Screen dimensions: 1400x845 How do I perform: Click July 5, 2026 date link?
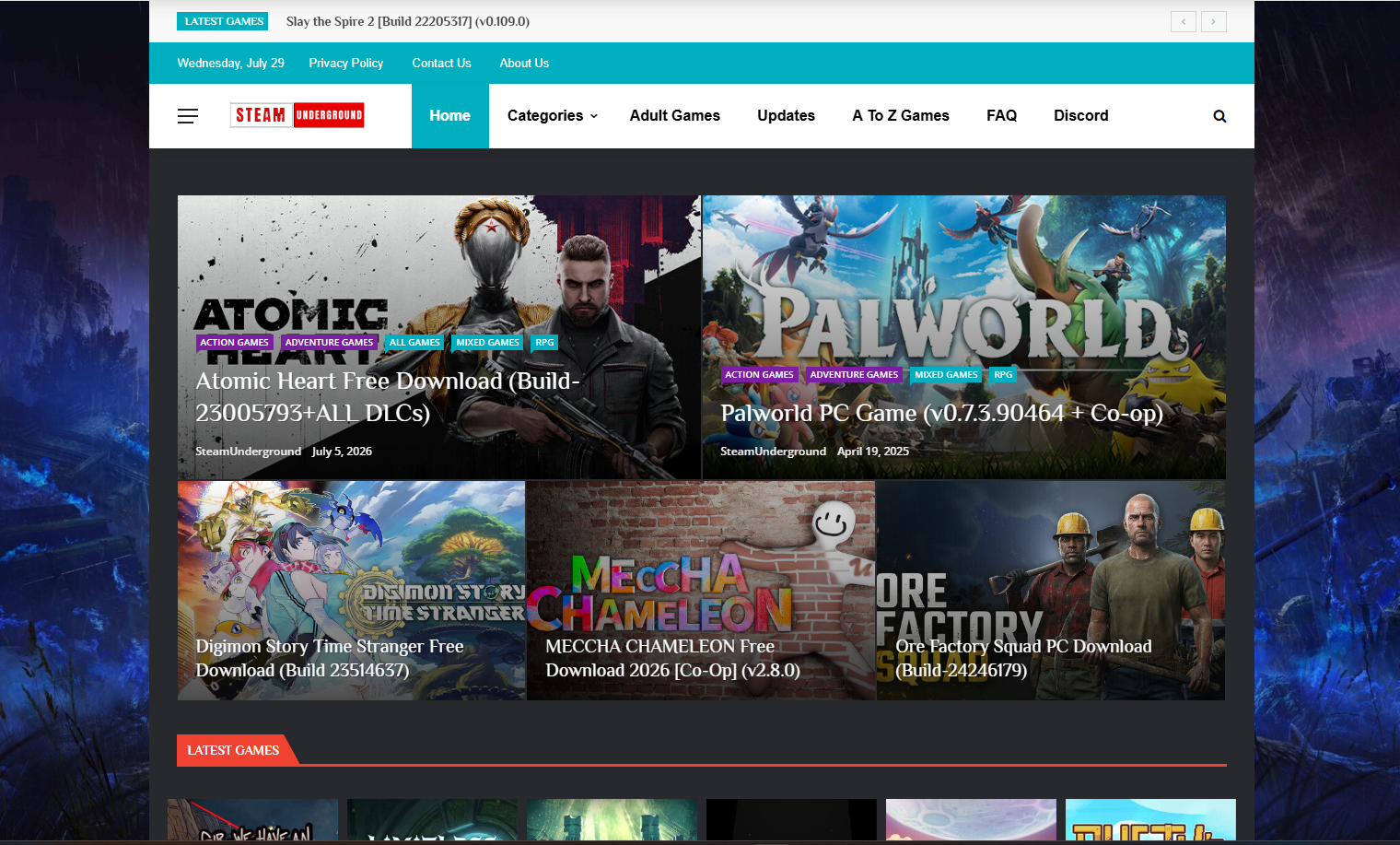click(342, 452)
